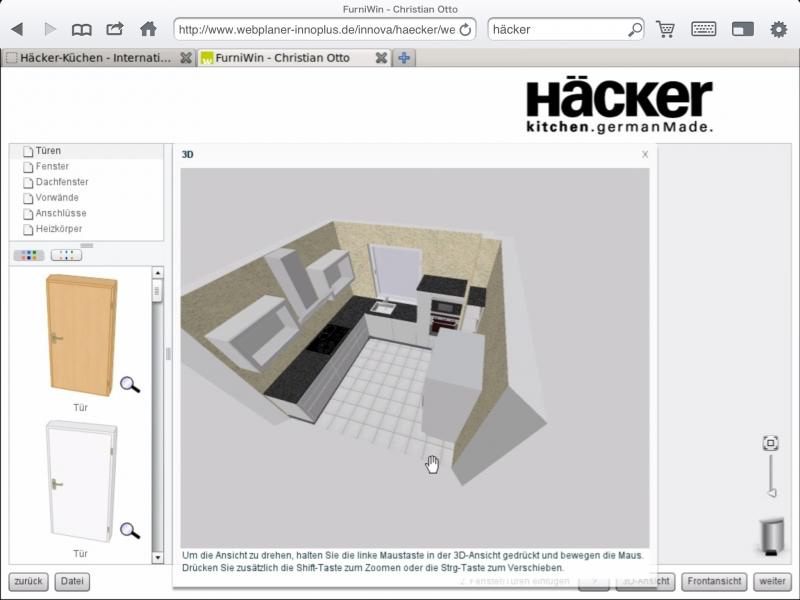Click the fit-to-screen zoom icon
This screenshot has height=600, width=800.
(x=770, y=443)
